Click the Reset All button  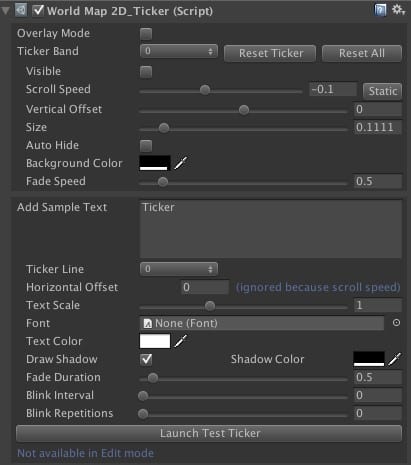(x=362, y=53)
